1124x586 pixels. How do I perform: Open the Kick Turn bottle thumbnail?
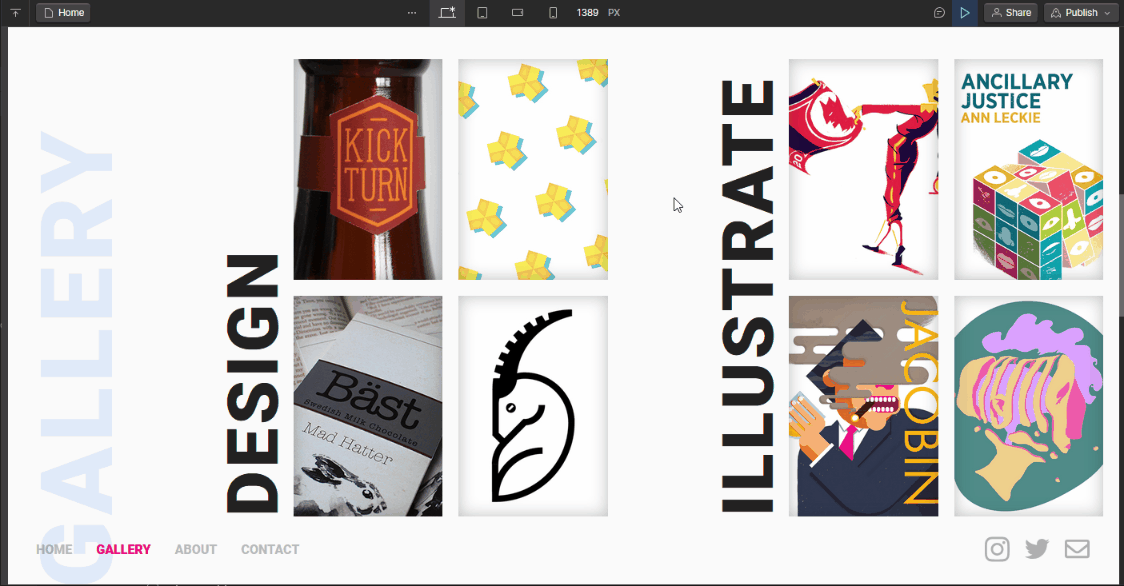(x=368, y=169)
